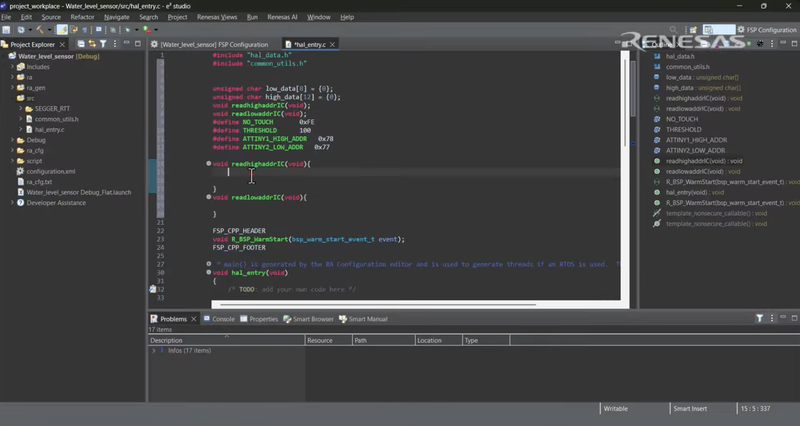This screenshot has width=800, height=426.
Task: Open the Problems view menu (three dots)
Action: point(772,318)
